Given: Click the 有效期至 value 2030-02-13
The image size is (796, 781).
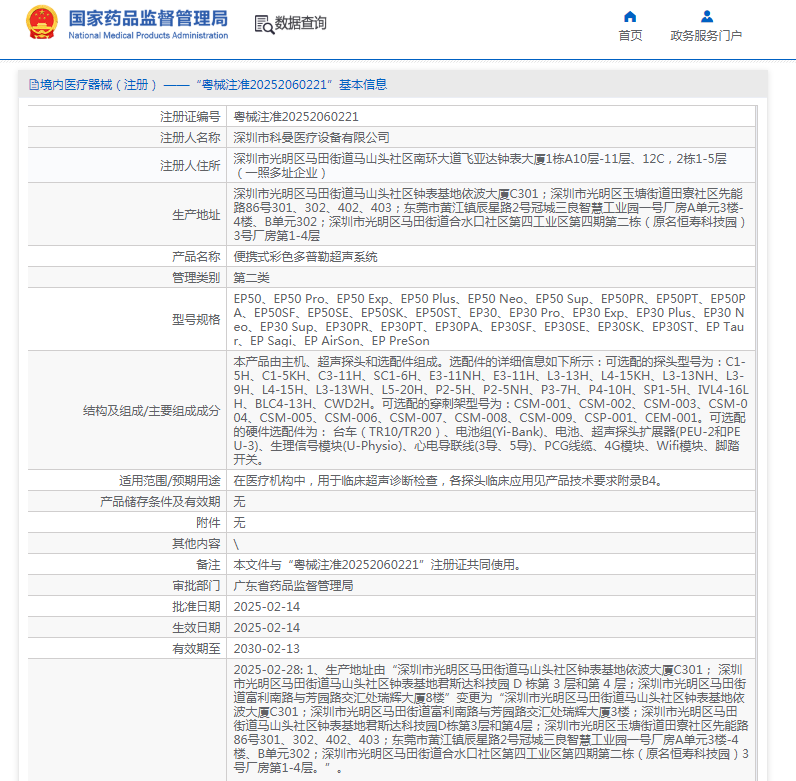Looking at the screenshot, I should (266, 648).
